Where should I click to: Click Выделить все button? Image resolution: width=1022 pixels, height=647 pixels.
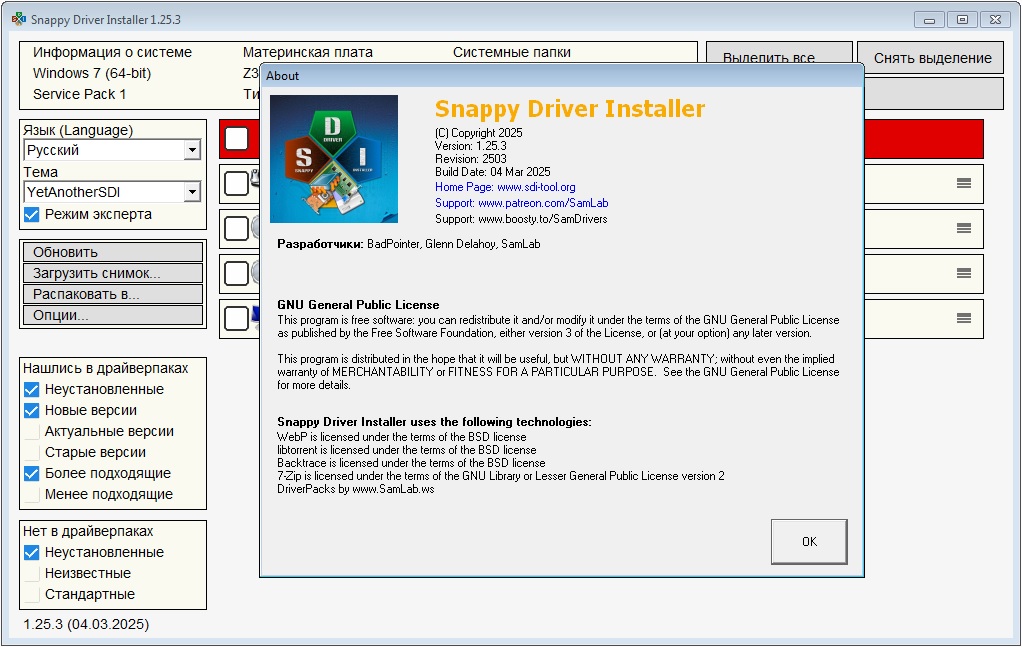click(779, 53)
